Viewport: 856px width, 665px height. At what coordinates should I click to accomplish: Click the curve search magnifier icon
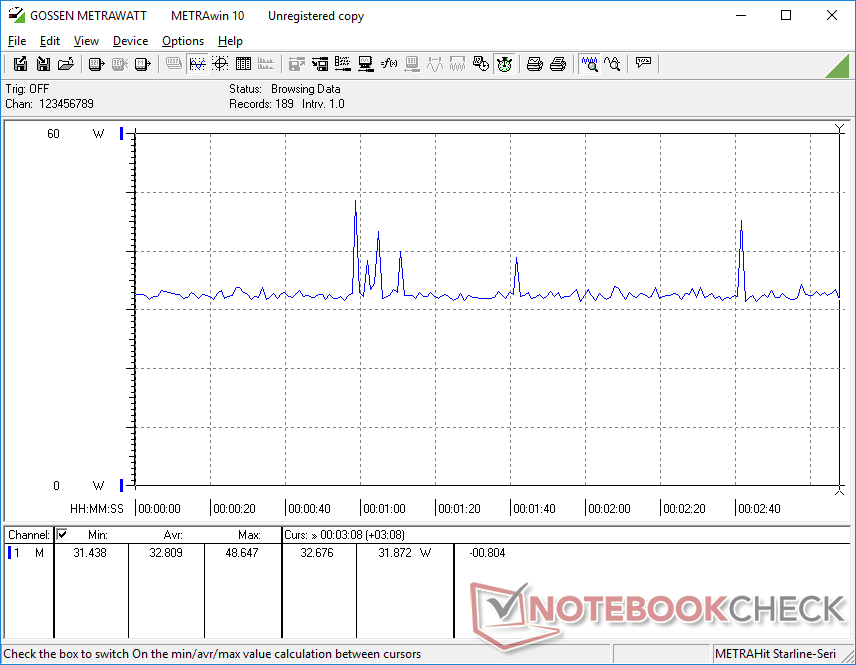tap(613, 64)
